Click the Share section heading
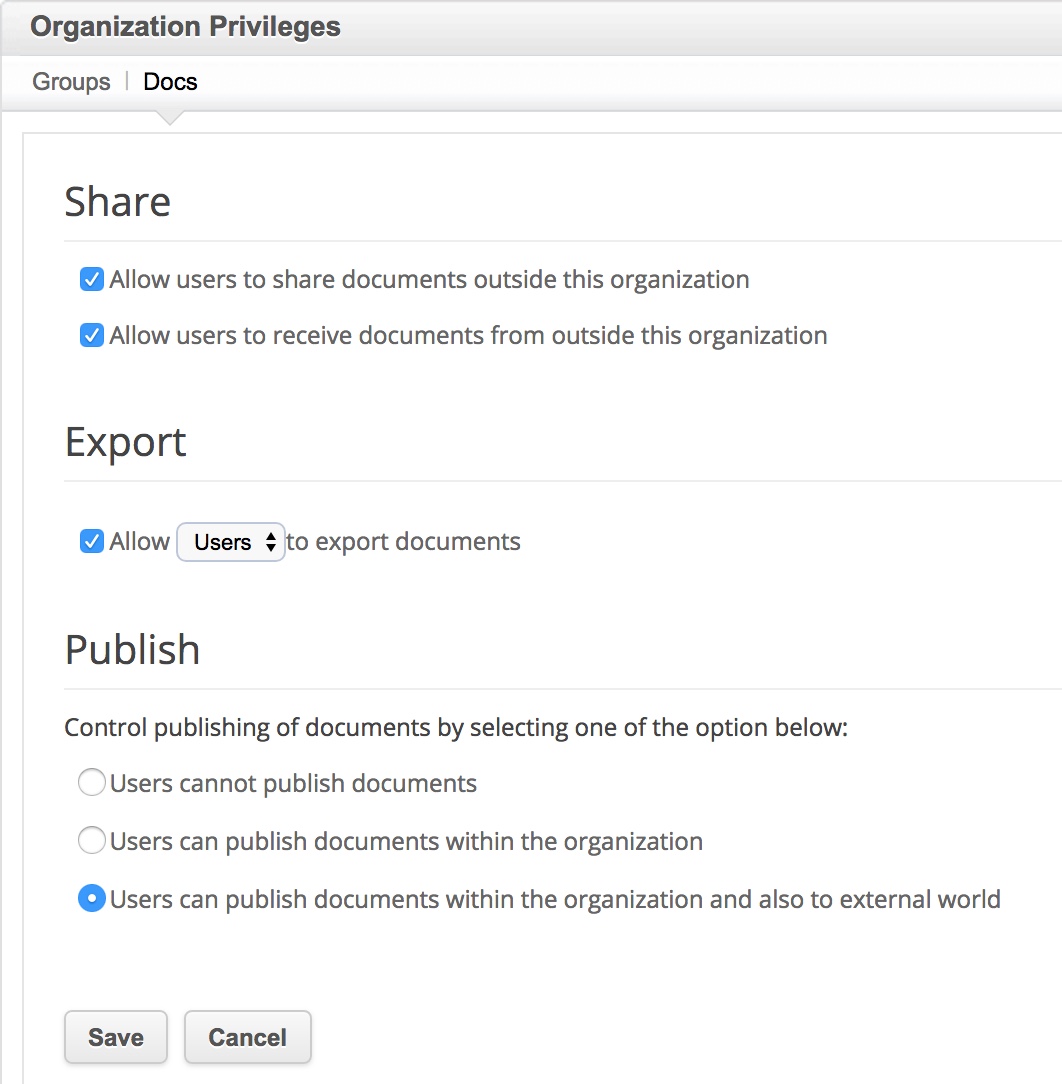The height and width of the screenshot is (1084, 1062). point(117,202)
